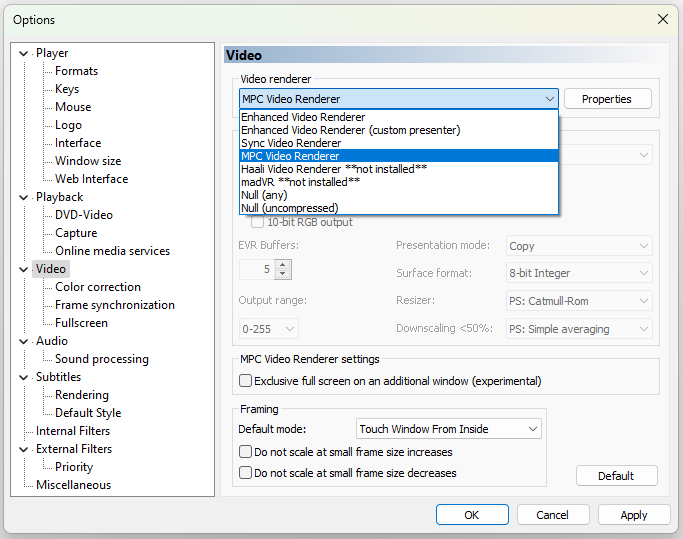Open the Capture options page
Viewport: 683px width, 539px height.
tap(76, 233)
